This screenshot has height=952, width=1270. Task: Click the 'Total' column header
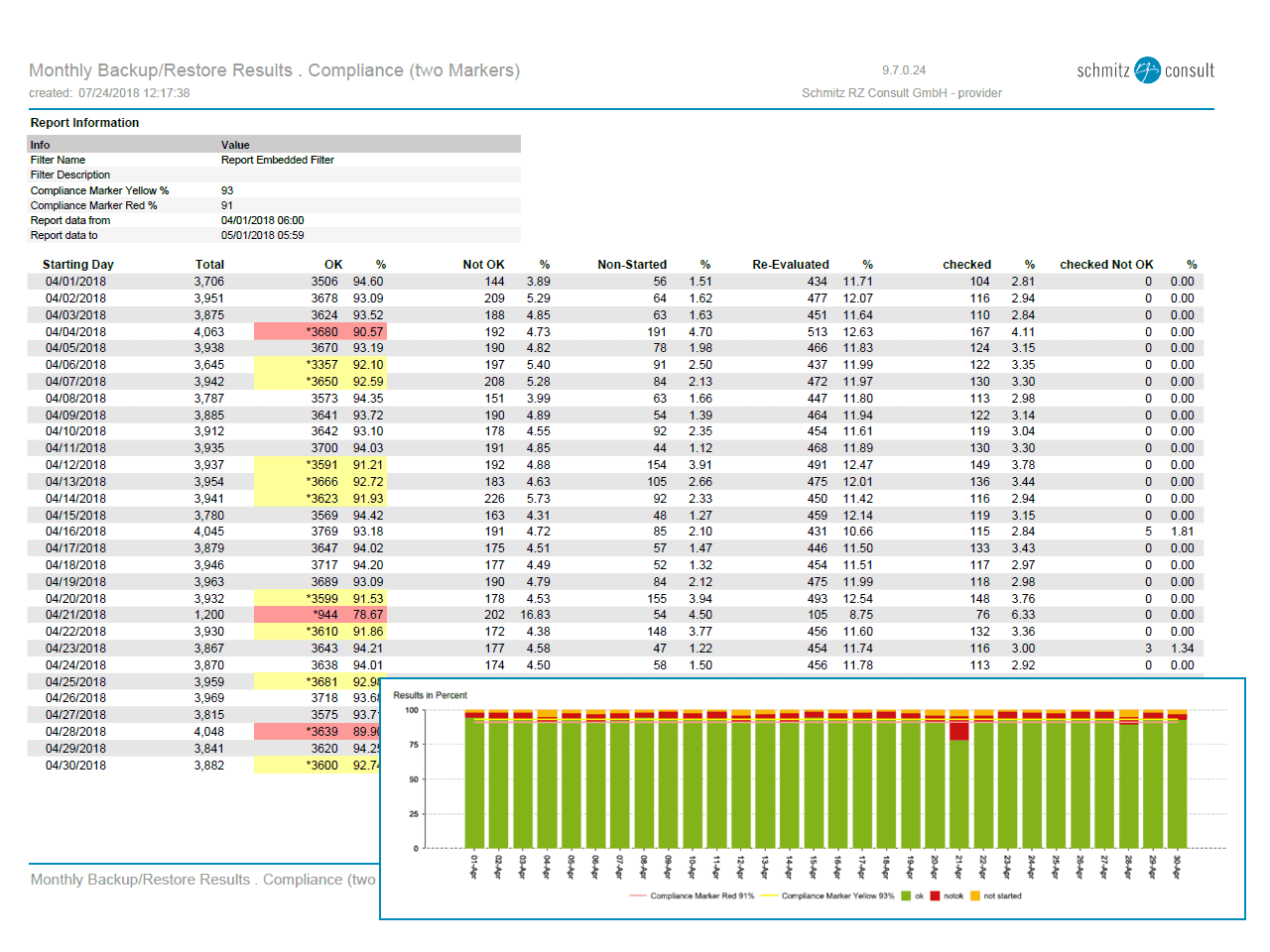209,265
